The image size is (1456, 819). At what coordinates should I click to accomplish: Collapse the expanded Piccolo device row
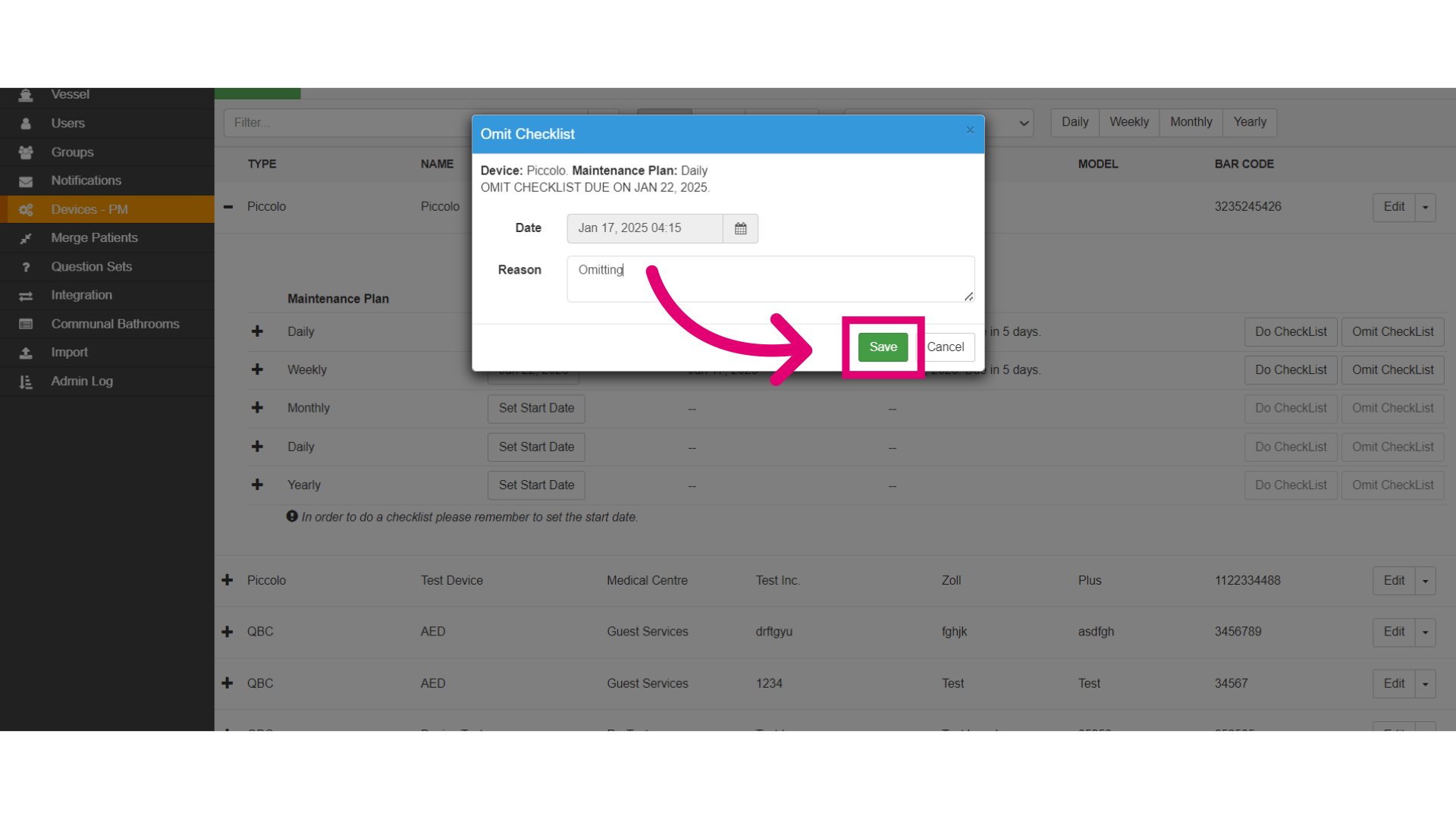pyautogui.click(x=228, y=206)
